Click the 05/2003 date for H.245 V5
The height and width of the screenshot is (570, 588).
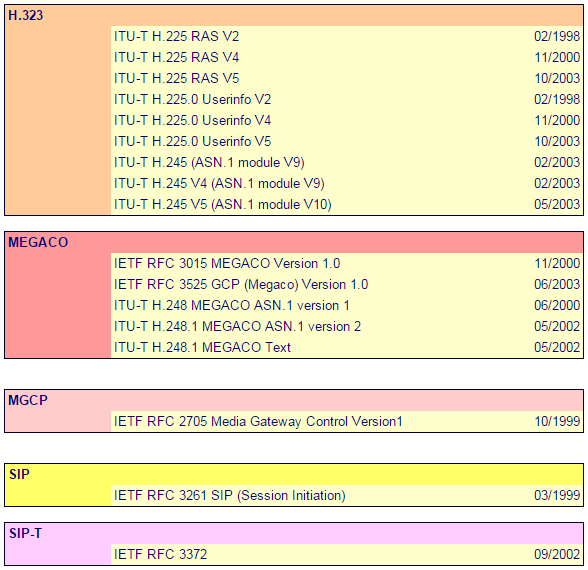557,204
